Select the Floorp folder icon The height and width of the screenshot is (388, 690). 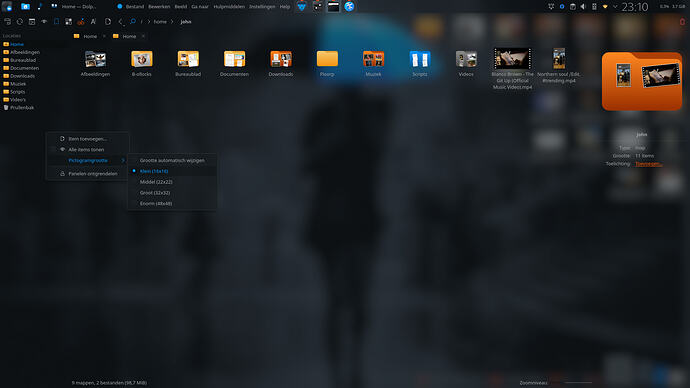coord(327,59)
